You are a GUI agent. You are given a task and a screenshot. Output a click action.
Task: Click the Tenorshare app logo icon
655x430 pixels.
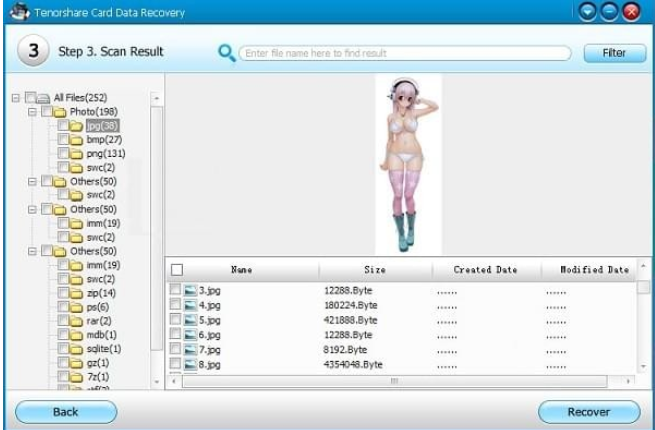click(x=19, y=12)
